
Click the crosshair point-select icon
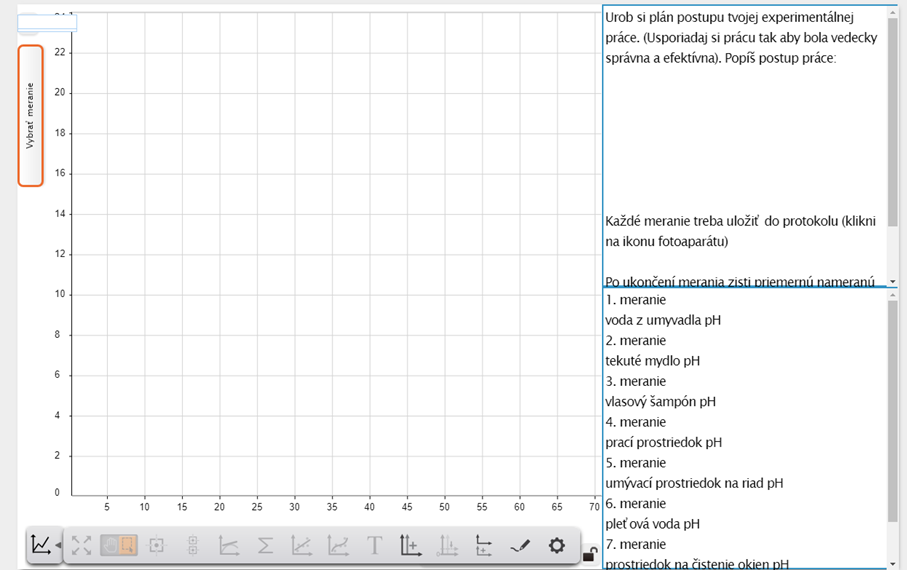(156, 546)
